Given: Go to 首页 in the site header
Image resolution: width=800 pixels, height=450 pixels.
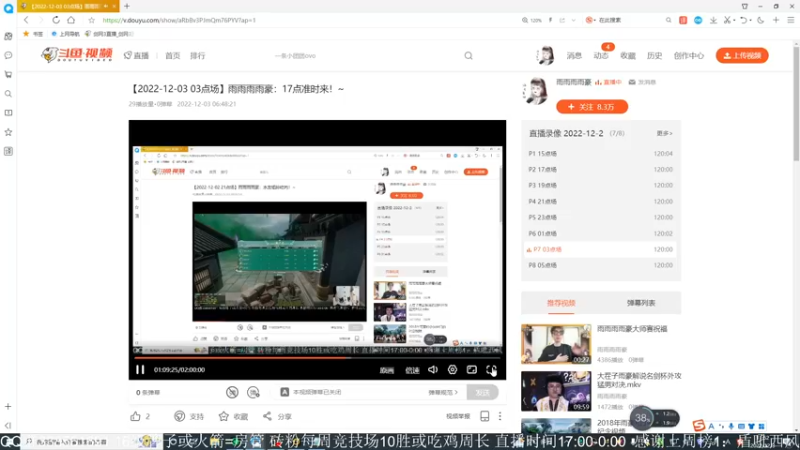Looking at the screenshot, I should pyautogui.click(x=172, y=56).
